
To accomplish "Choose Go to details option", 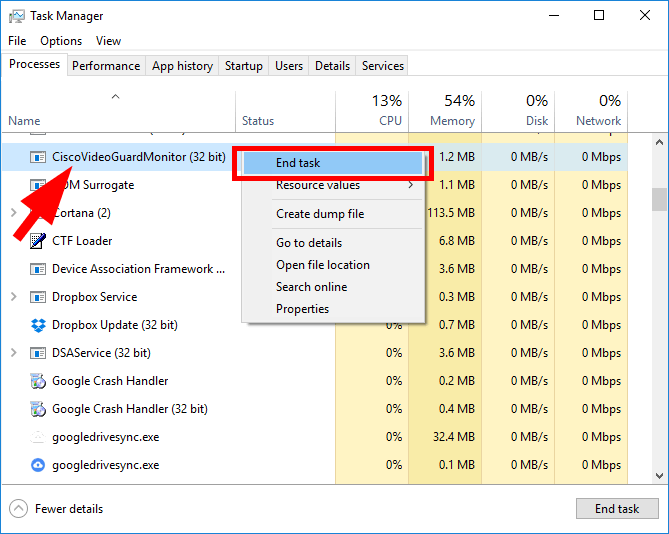I will 333,243.
